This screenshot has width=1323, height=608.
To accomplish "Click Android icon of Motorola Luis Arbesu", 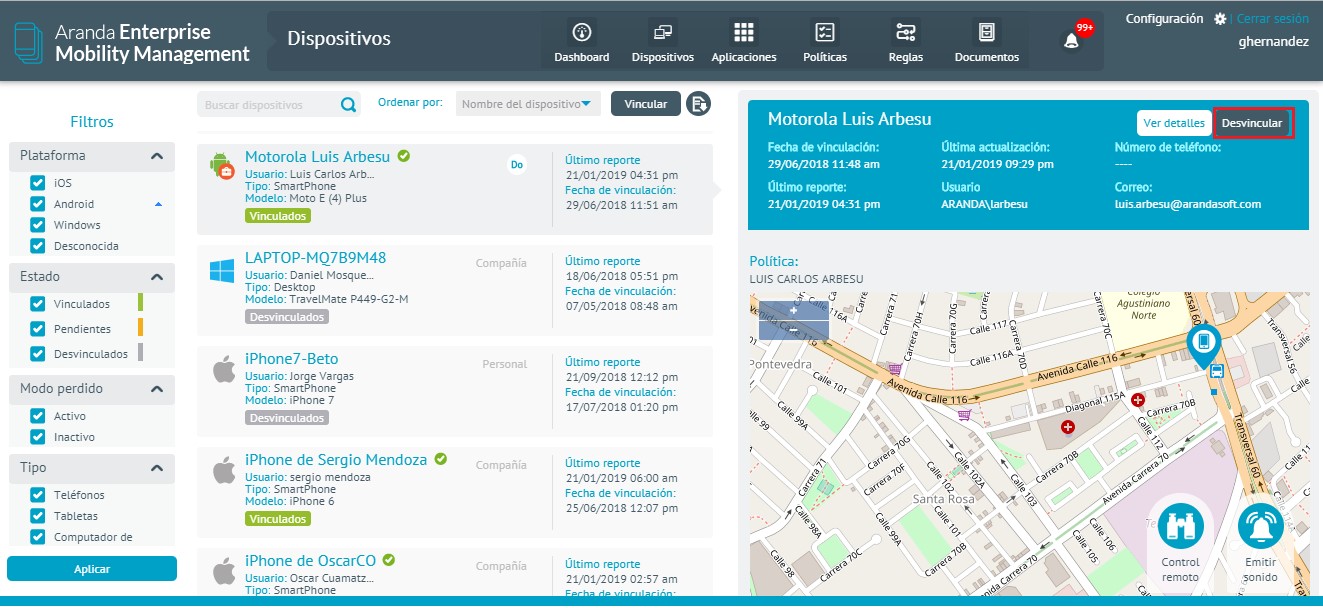I will point(222,167).
